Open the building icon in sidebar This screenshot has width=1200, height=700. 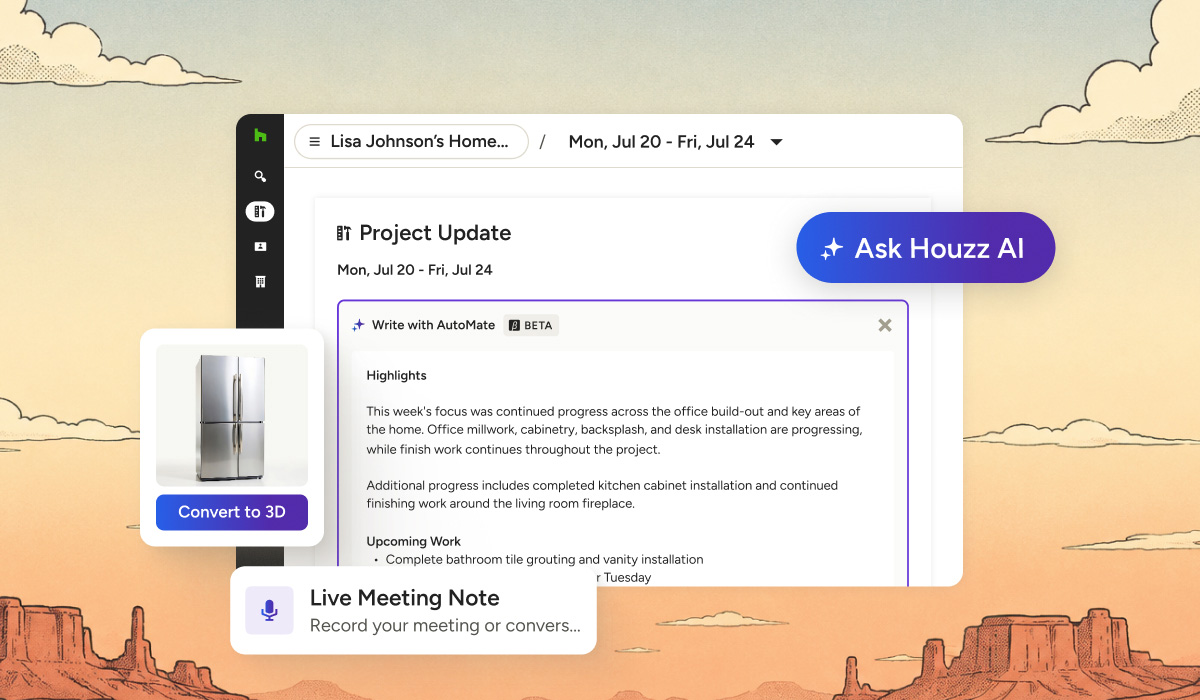click(x=260, y=282)
